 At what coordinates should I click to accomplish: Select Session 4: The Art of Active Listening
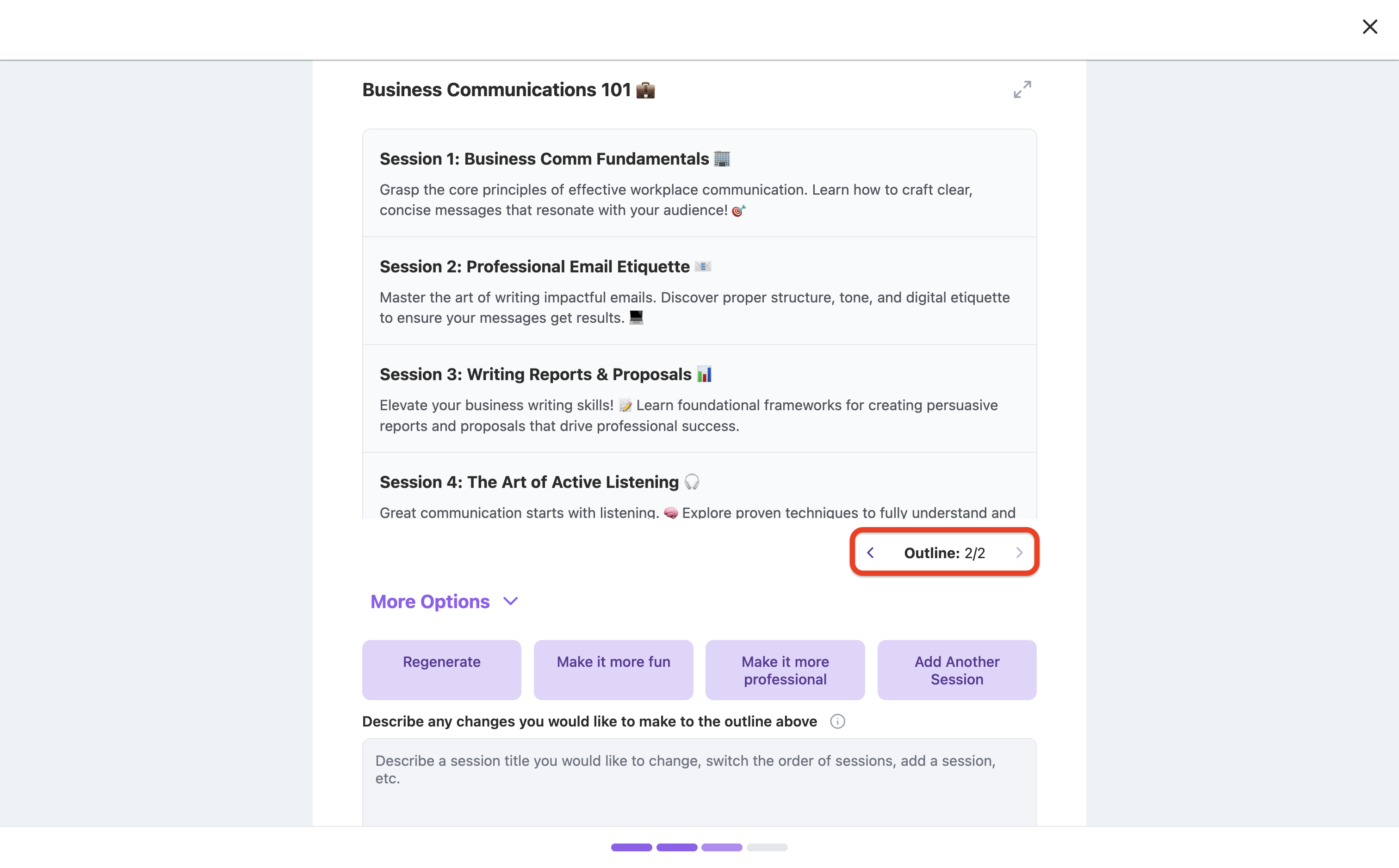pos(699,486)
